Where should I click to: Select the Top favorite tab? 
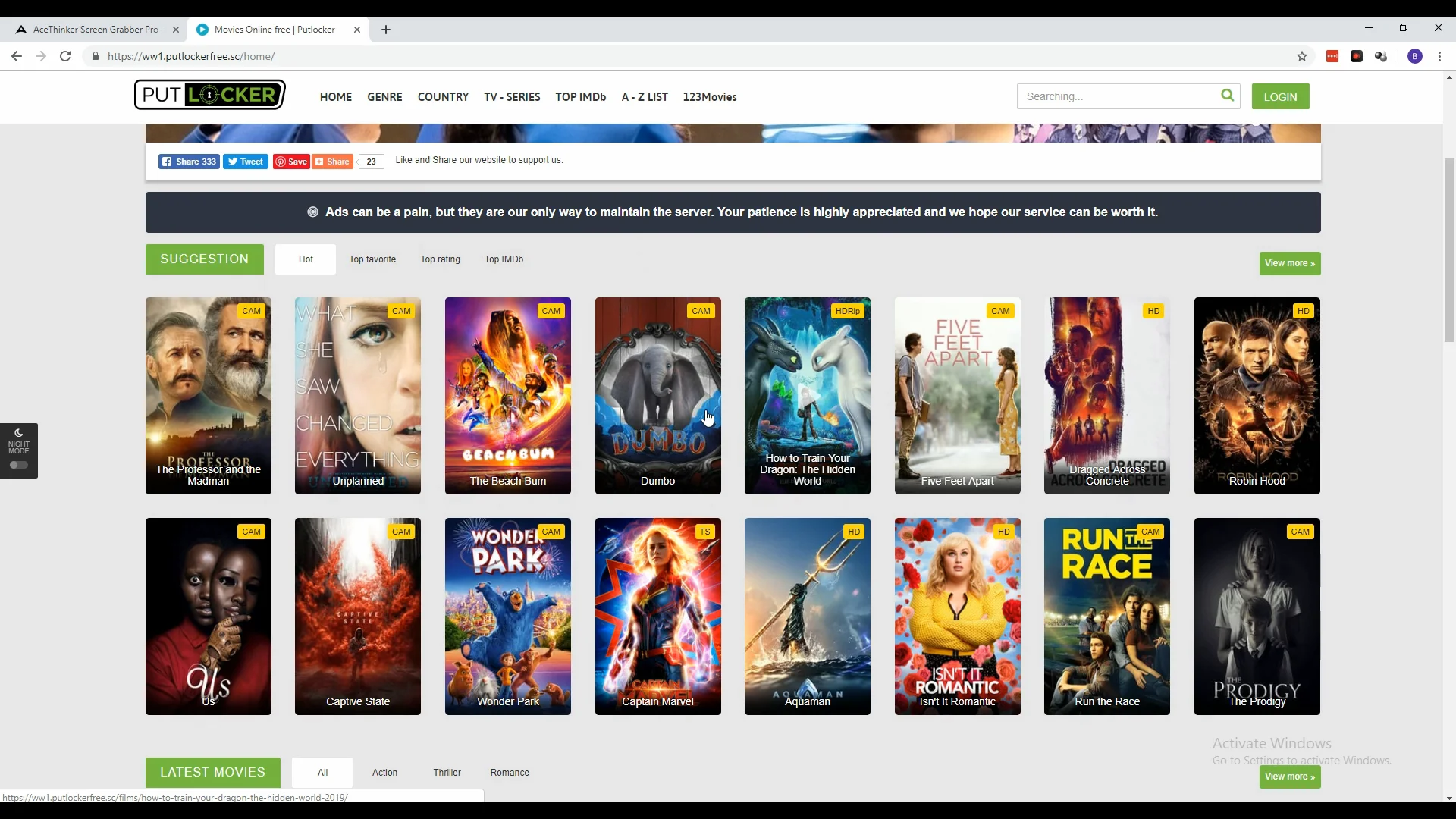371,258
